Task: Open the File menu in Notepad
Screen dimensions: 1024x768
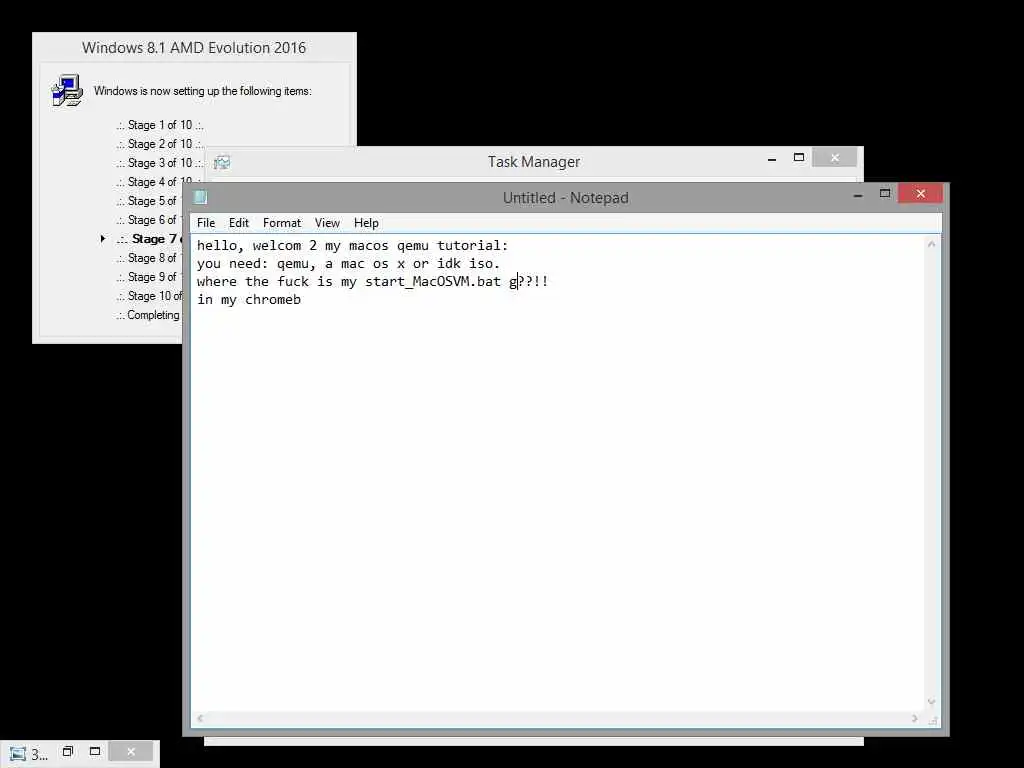Action: coord(206,223)
